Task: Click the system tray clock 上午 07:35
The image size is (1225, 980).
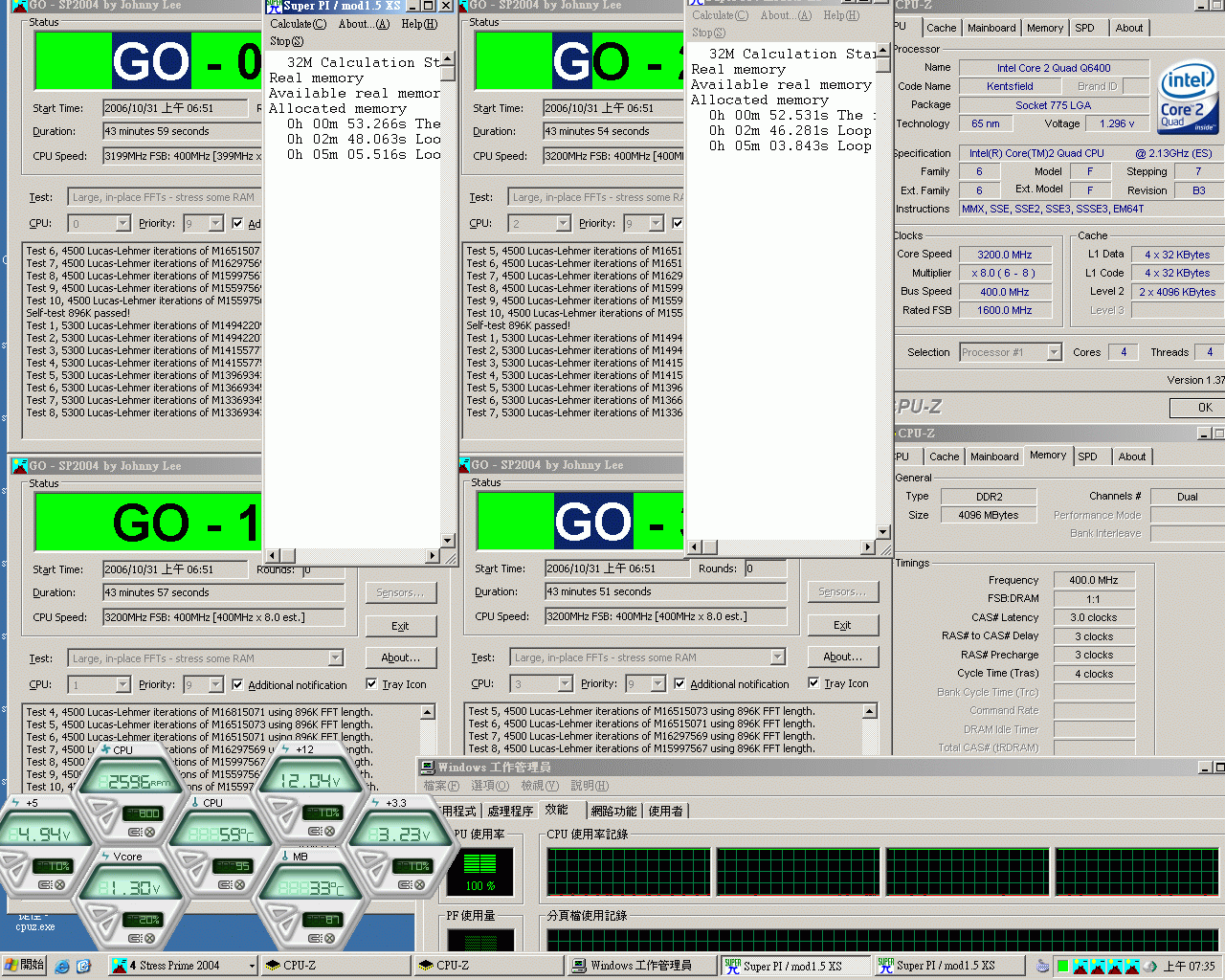Action: (x=1190, y=967)
